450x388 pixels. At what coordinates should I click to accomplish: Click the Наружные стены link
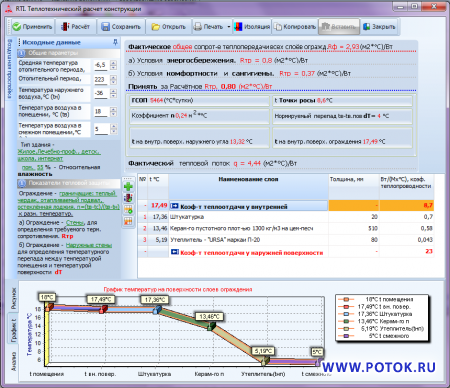pos(89,245)
